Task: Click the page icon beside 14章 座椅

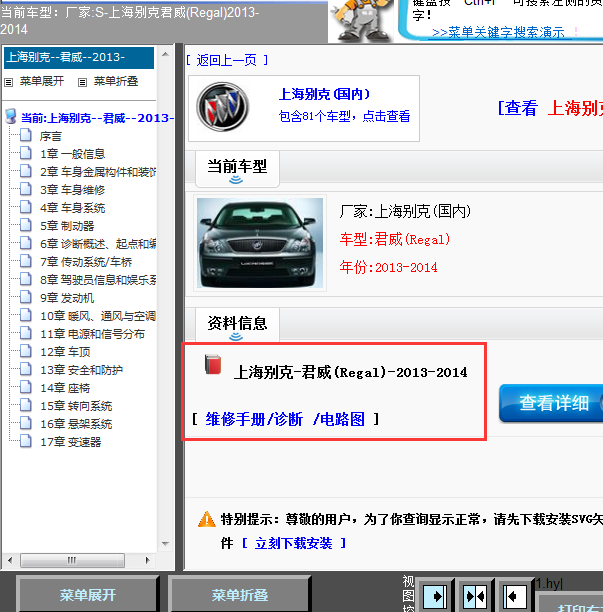Action: (x=26, y=388)
